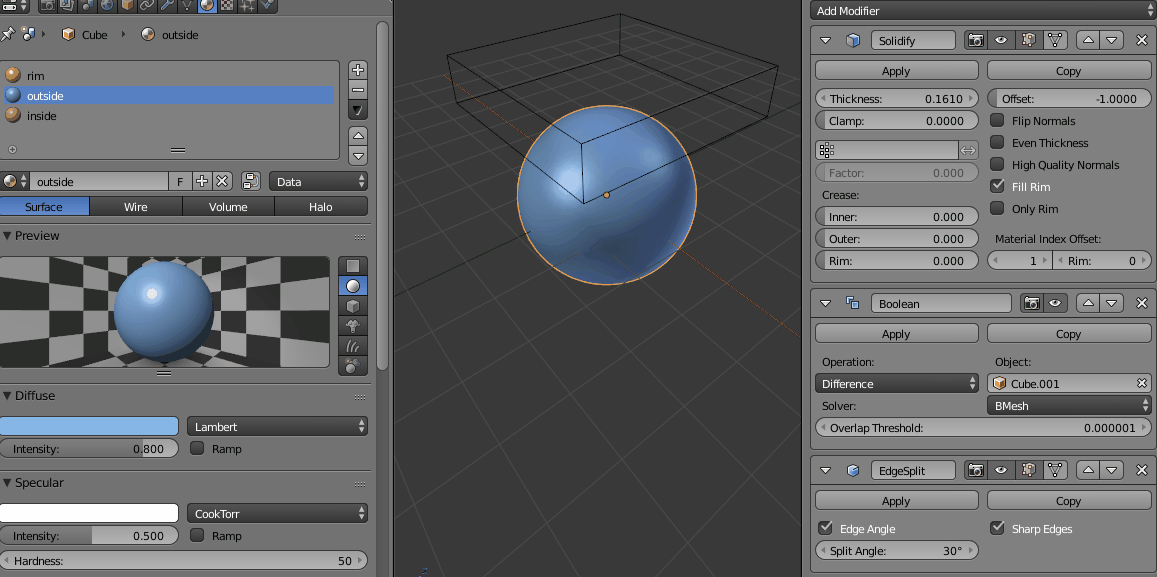Toggle the material nodes icon
The height and width of the screenshot is (577, 1157).
pos(251,182)
